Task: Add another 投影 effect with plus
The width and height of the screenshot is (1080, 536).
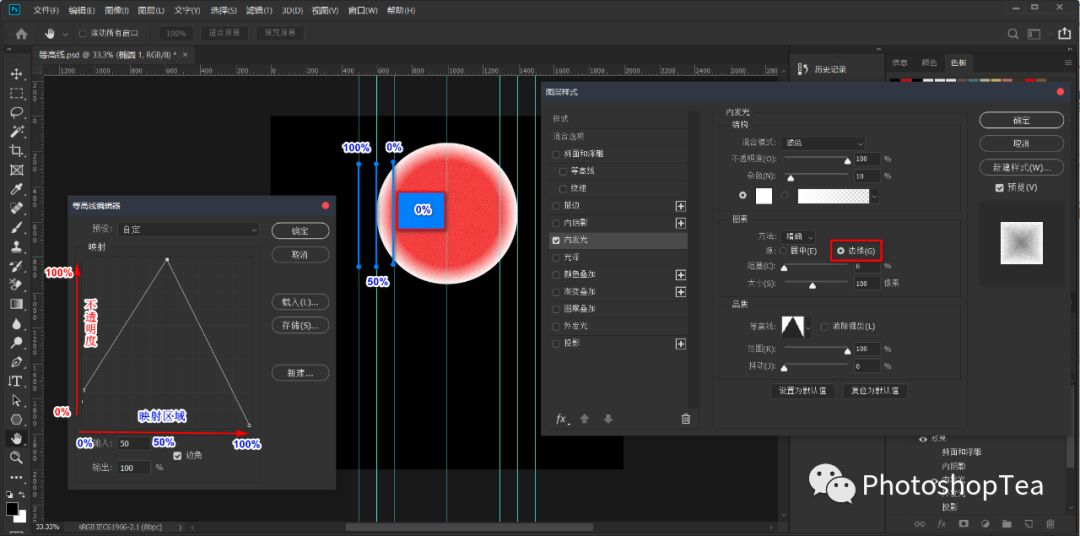Action: point(681,344)
